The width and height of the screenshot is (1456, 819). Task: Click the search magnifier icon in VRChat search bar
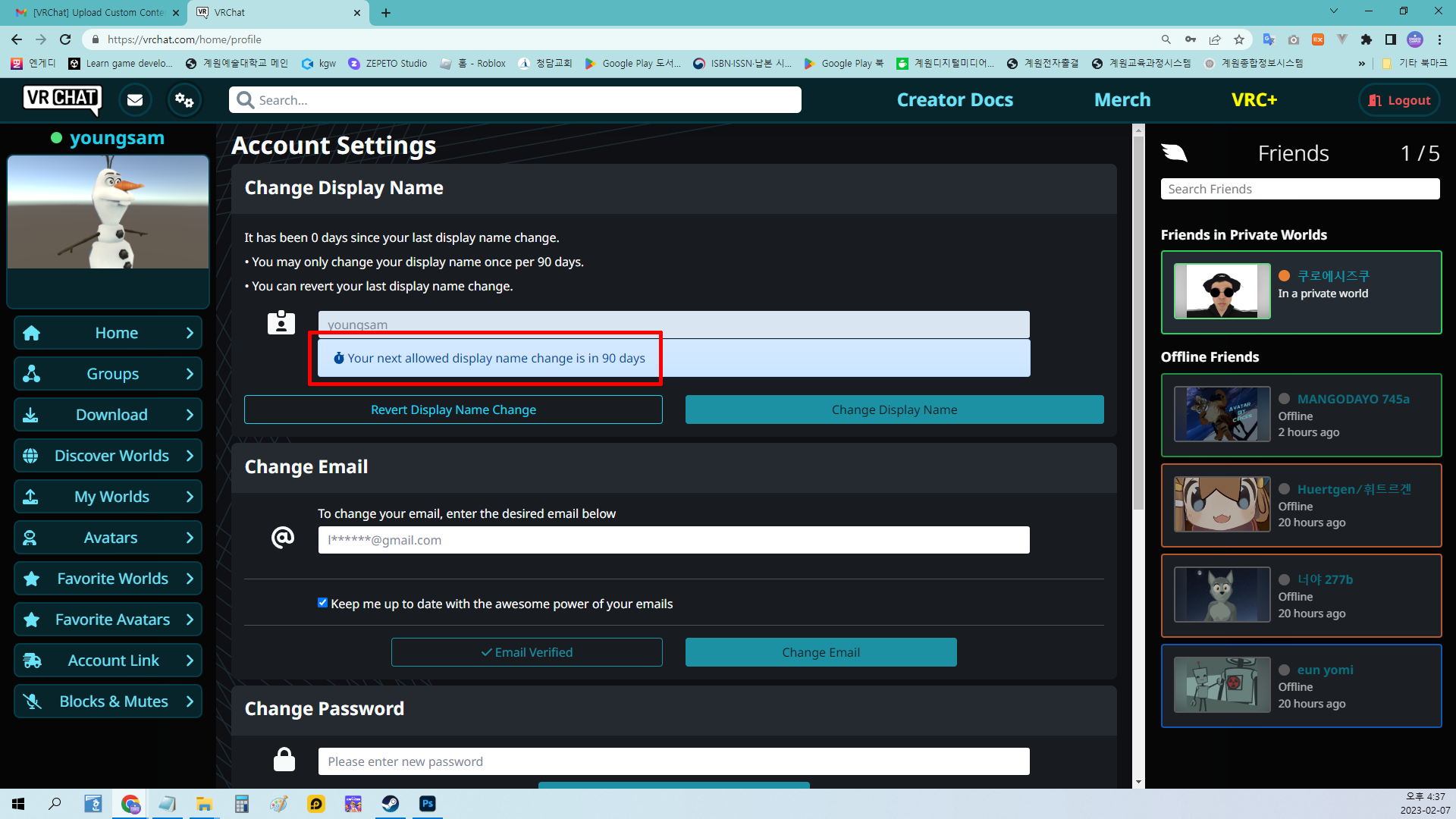[245, 100]
